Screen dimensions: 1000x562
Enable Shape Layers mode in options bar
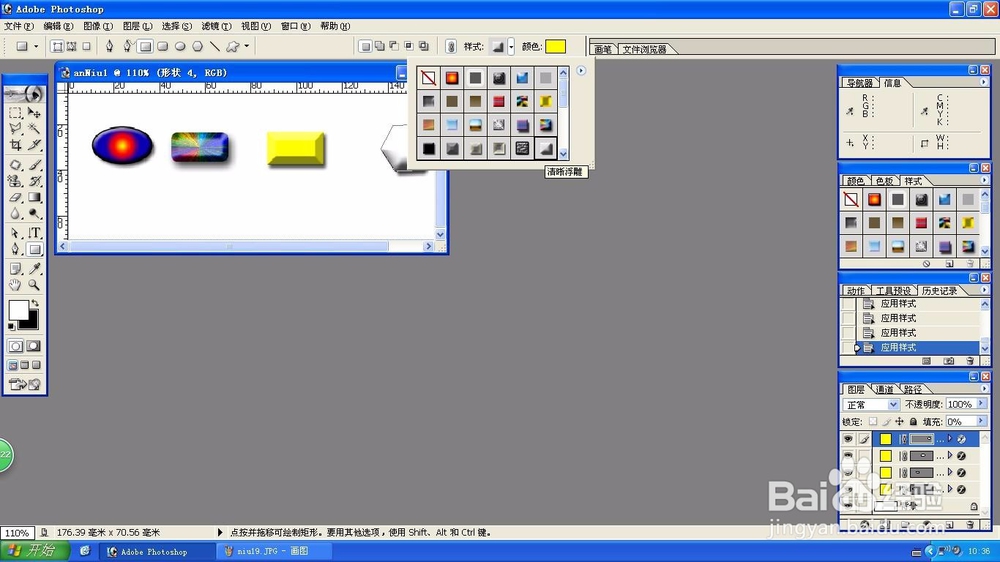57,46
